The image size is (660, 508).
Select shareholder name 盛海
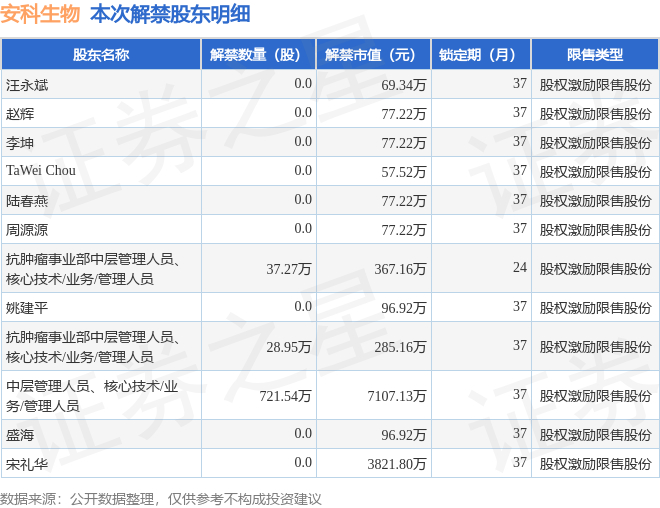coord(20,435)
